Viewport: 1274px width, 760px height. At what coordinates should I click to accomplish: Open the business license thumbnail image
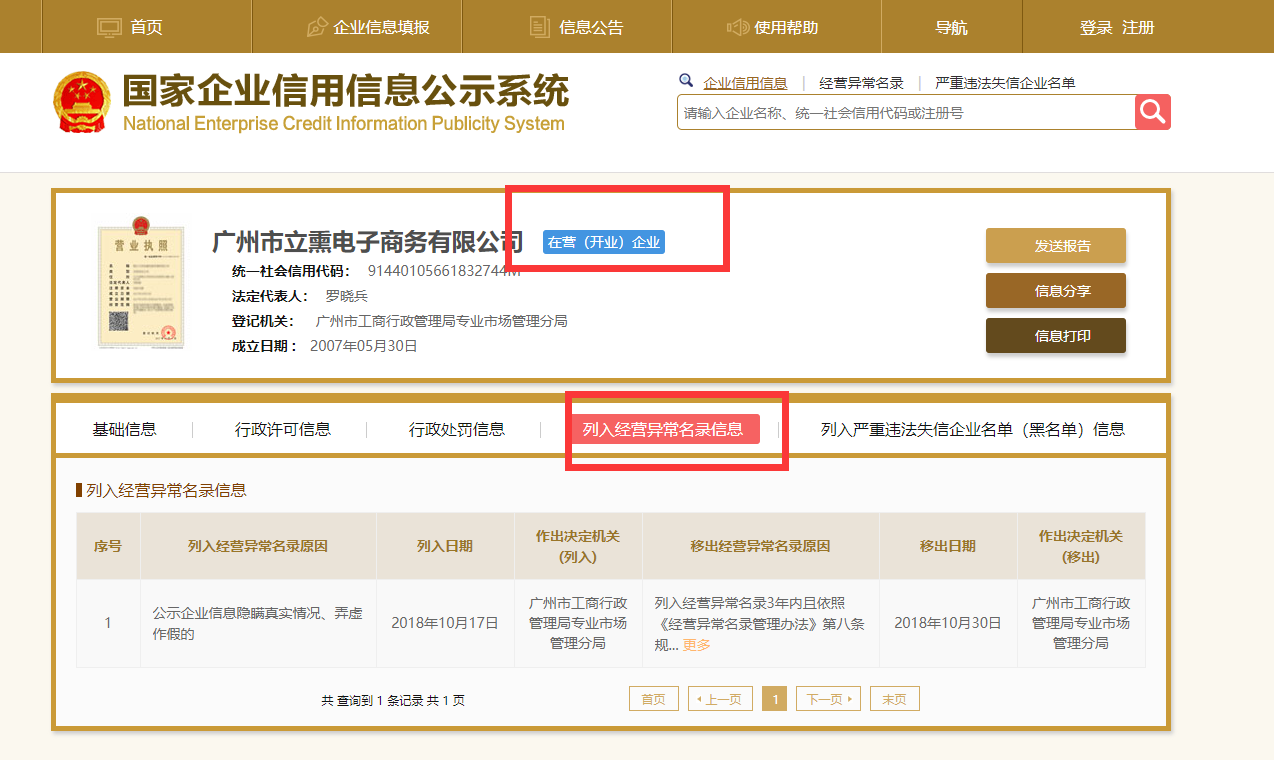[x=140, y=283]
